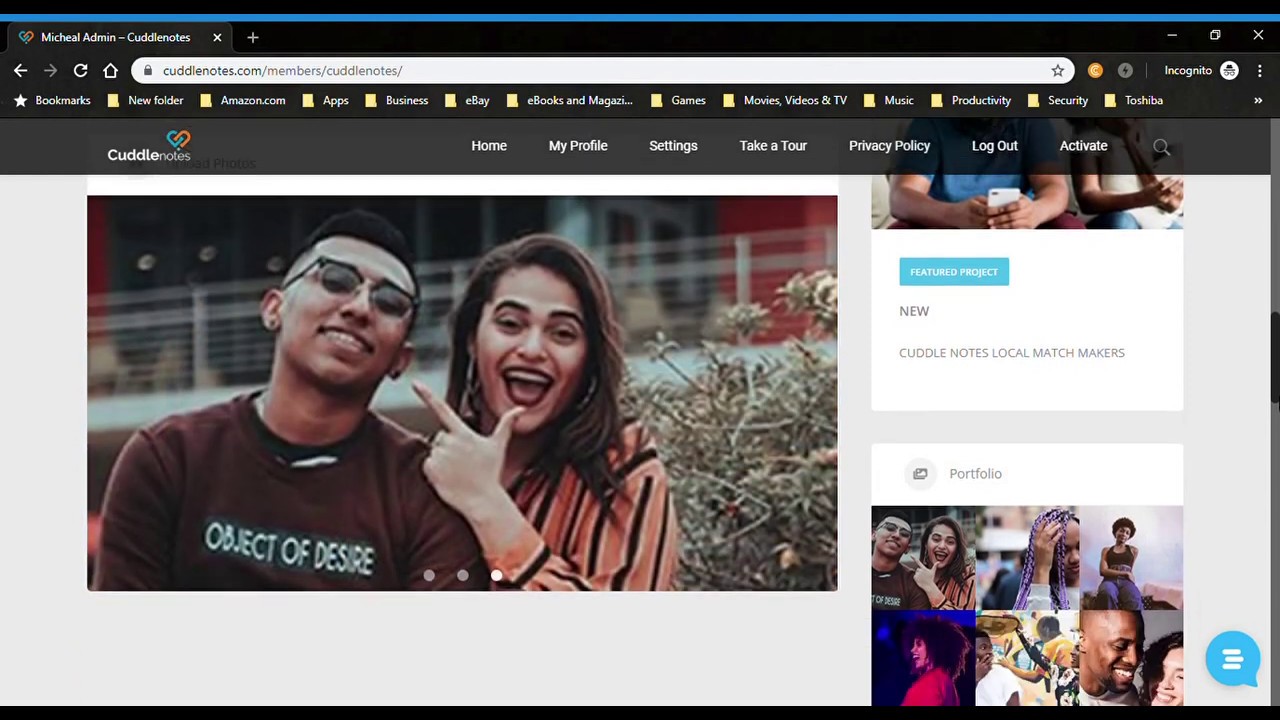Click the Portfolio heading text
The width and height of the screenshot is (1280, 720).
[x=975, y=474]
